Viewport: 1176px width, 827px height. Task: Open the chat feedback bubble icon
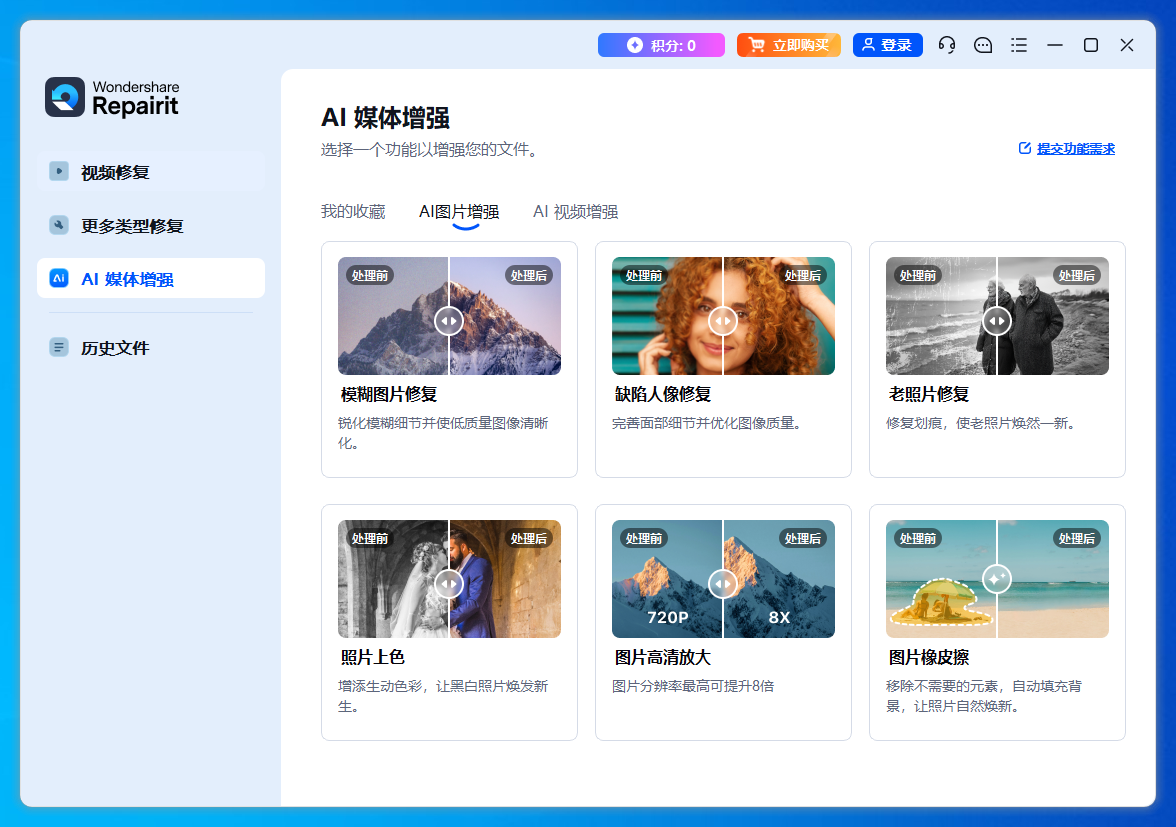(983, 45)
